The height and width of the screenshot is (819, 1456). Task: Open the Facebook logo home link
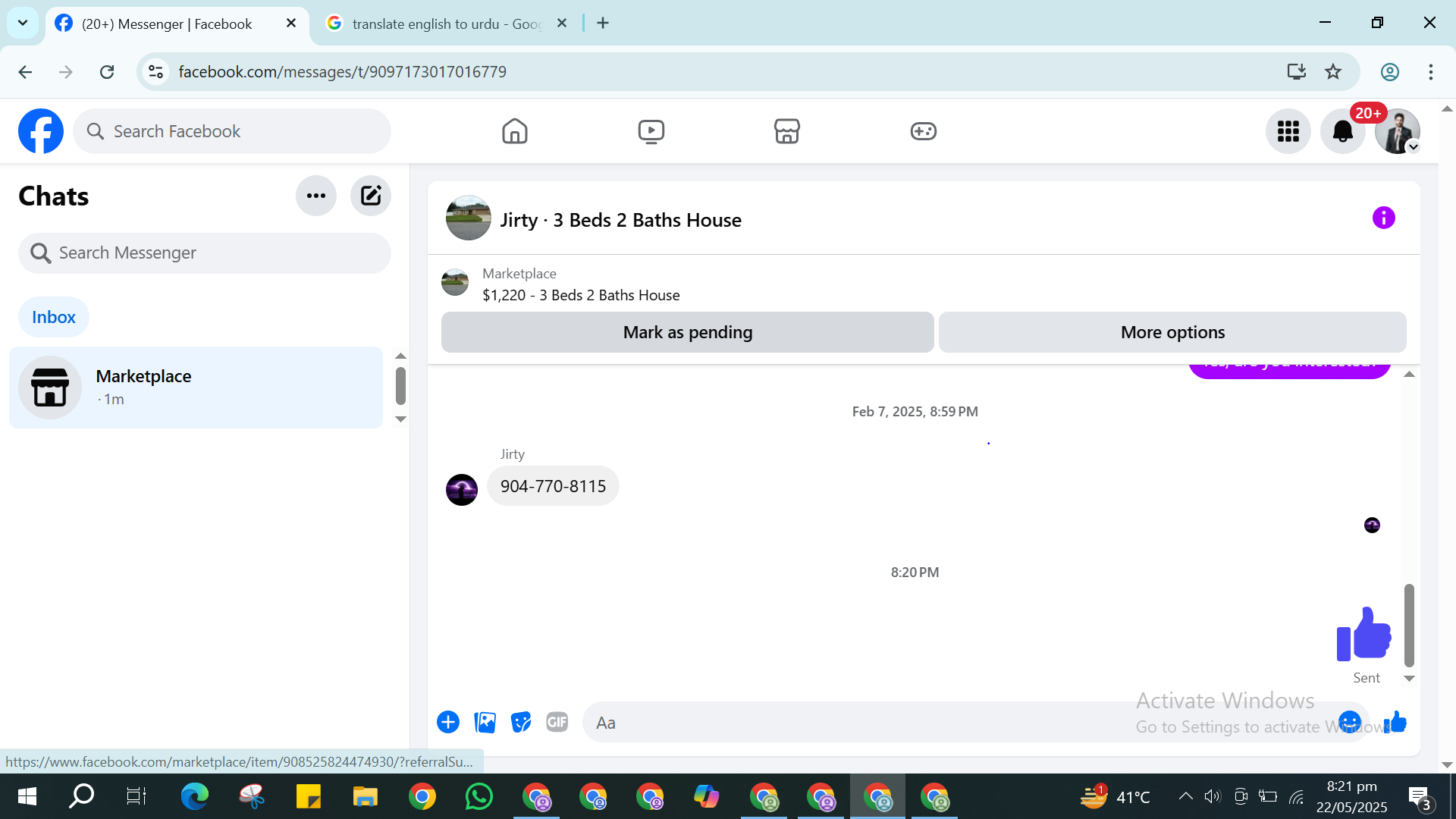click(41, 131)
